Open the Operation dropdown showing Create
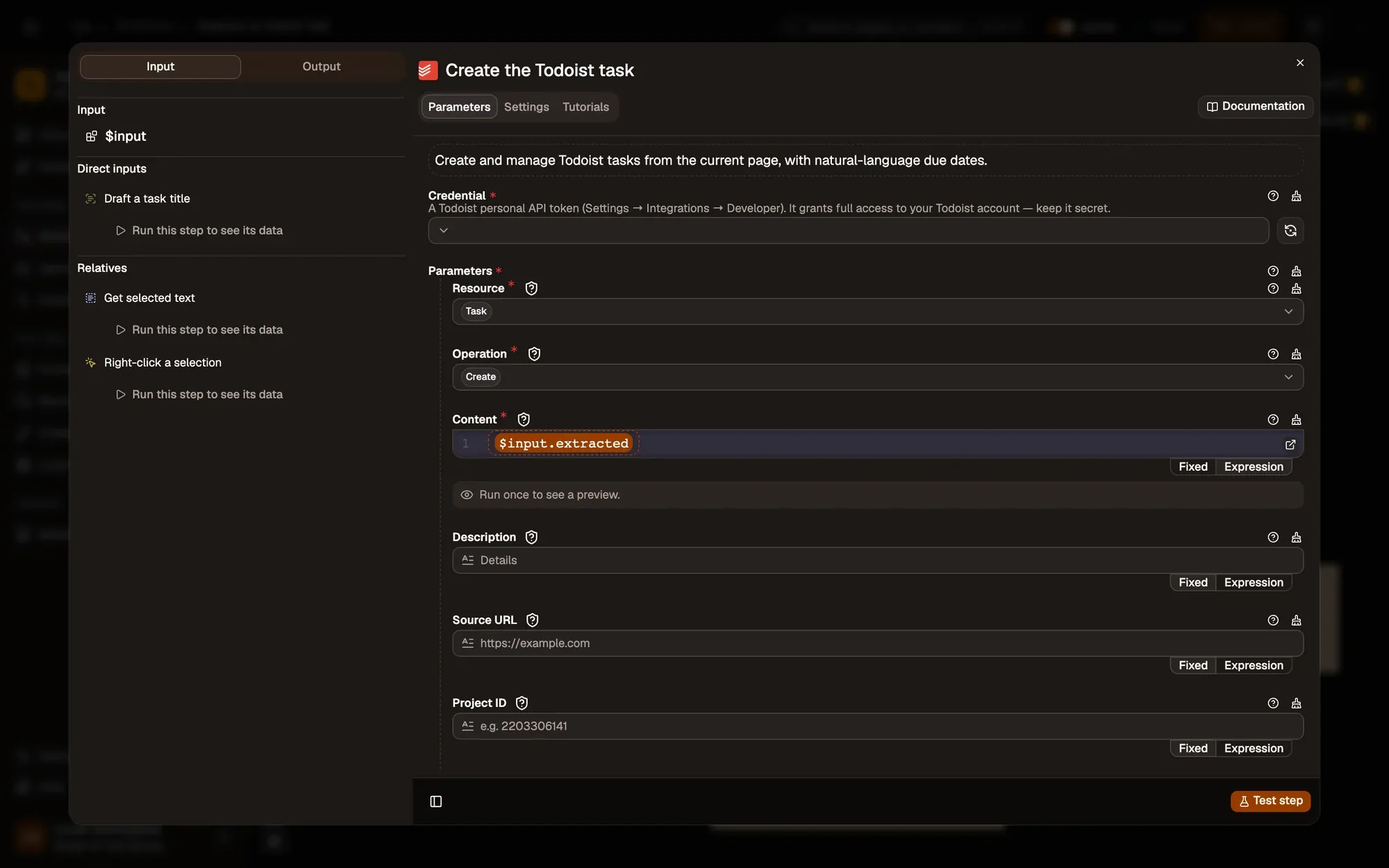The height and width of the screenshot is (868, 1389). point(878,377)
